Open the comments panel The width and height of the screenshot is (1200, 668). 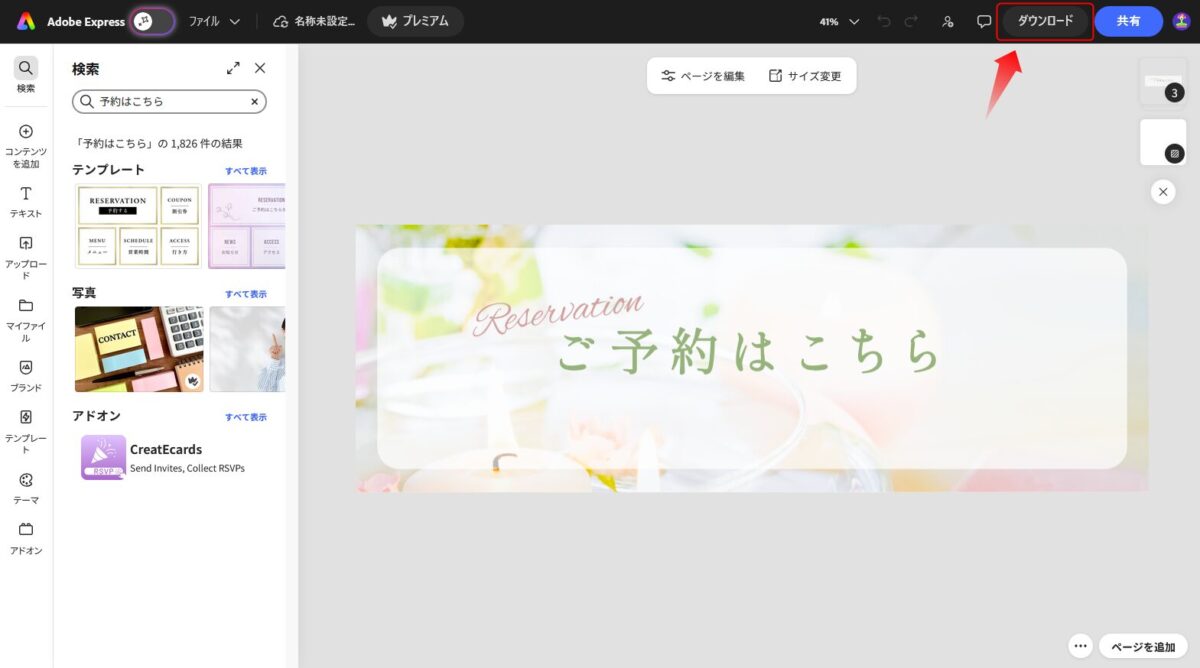(x=984, y=20)
